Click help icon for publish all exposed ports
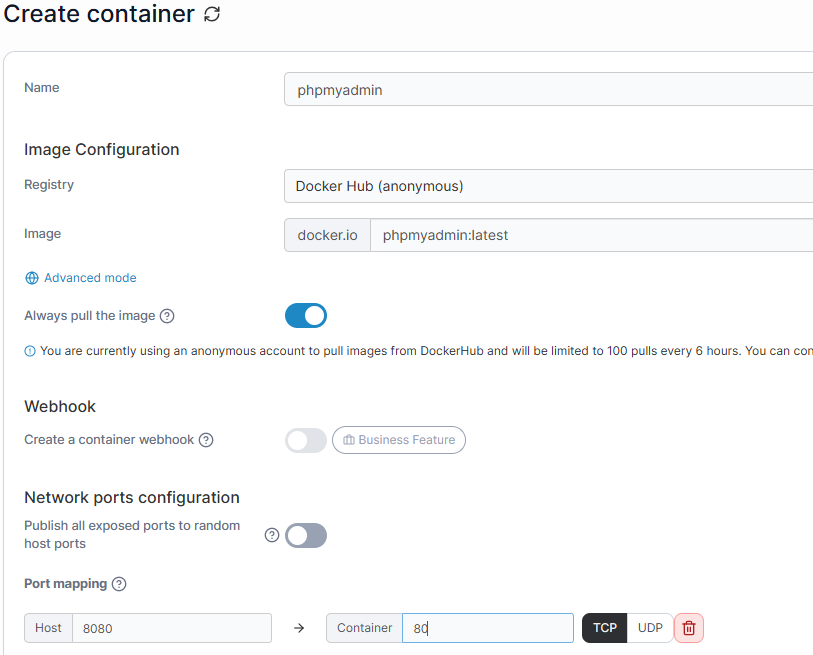Viewport: 813px width, 655px height. coord(271,535)
